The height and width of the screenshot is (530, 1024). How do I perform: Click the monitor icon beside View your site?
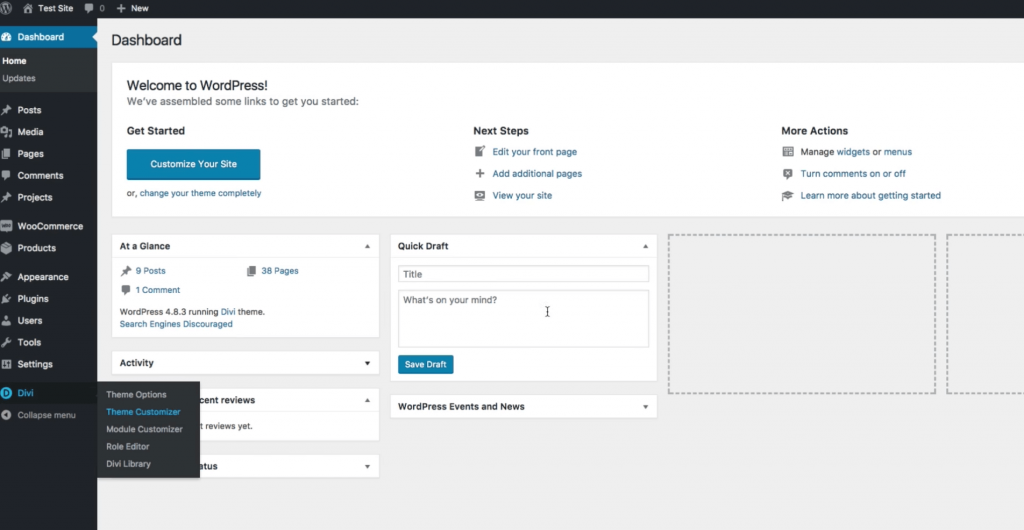(x=480, y=195)
